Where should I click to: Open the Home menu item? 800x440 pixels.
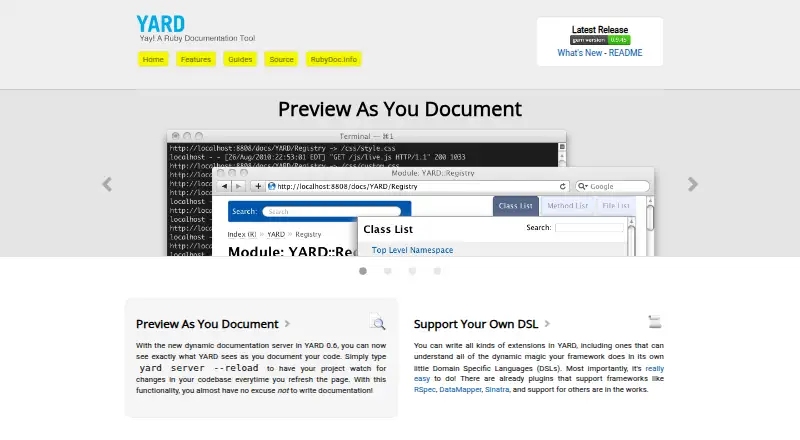[153, 59]
